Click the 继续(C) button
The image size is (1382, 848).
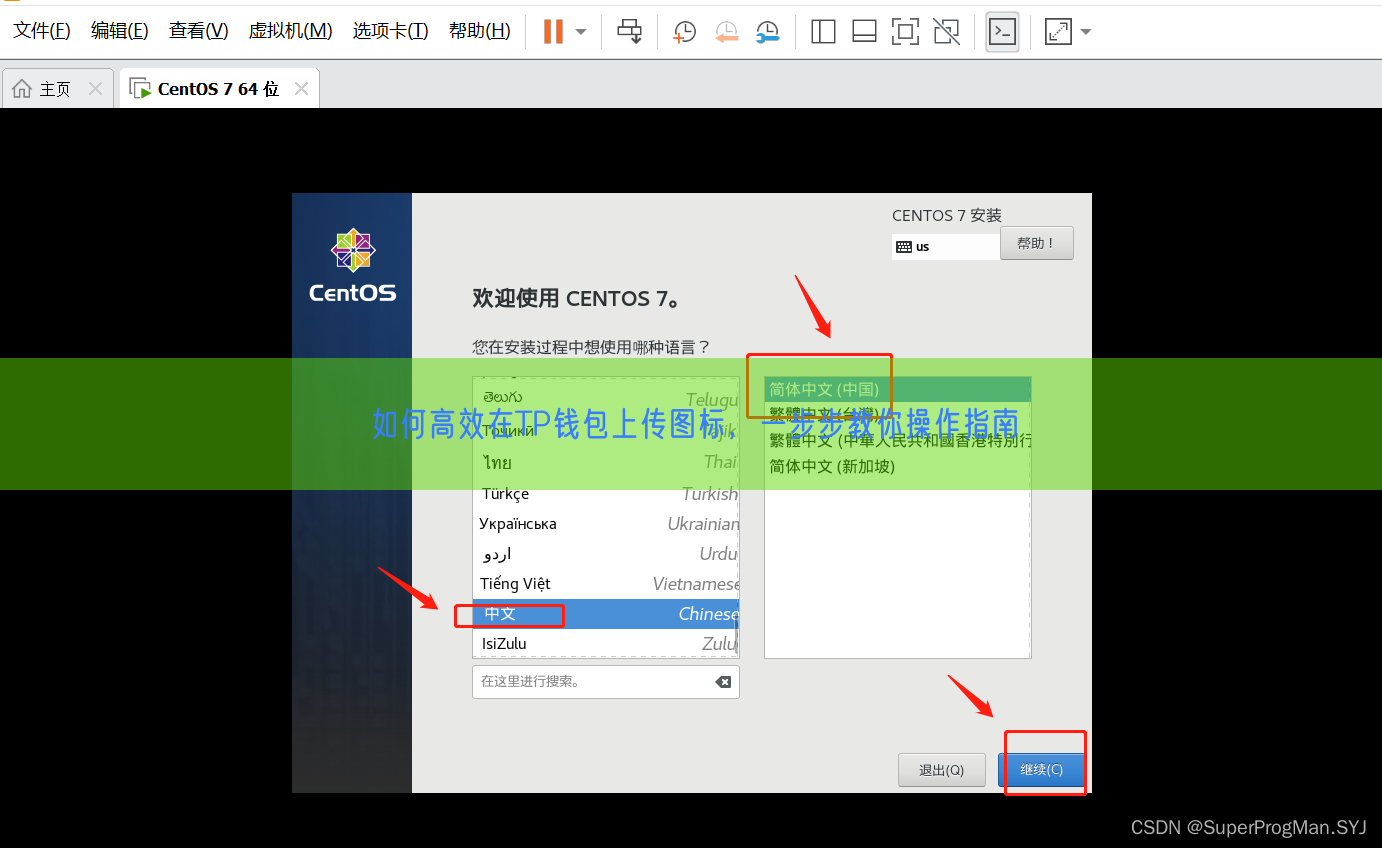tap(1041, 770)
